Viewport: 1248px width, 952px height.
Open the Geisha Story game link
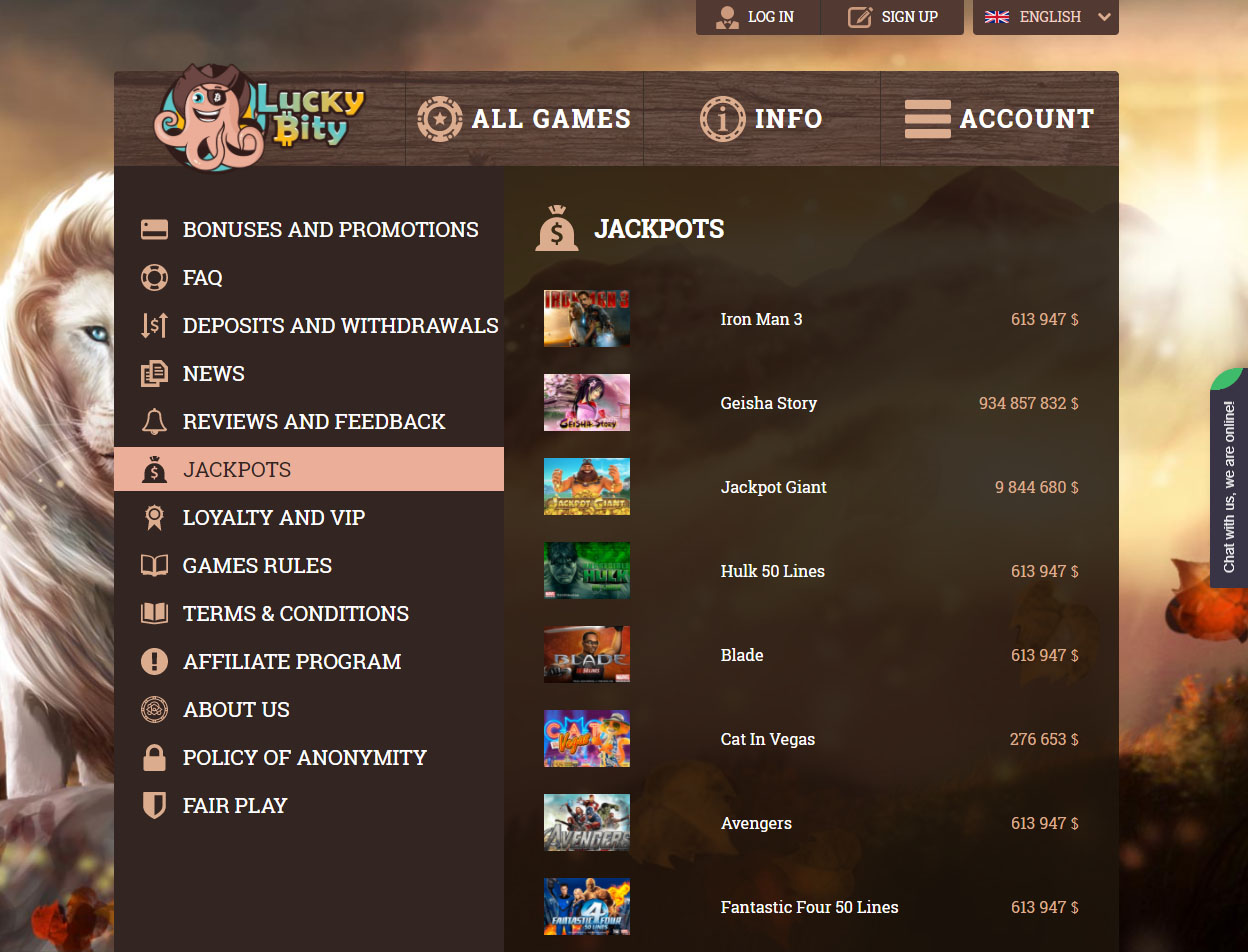(769, 403)
